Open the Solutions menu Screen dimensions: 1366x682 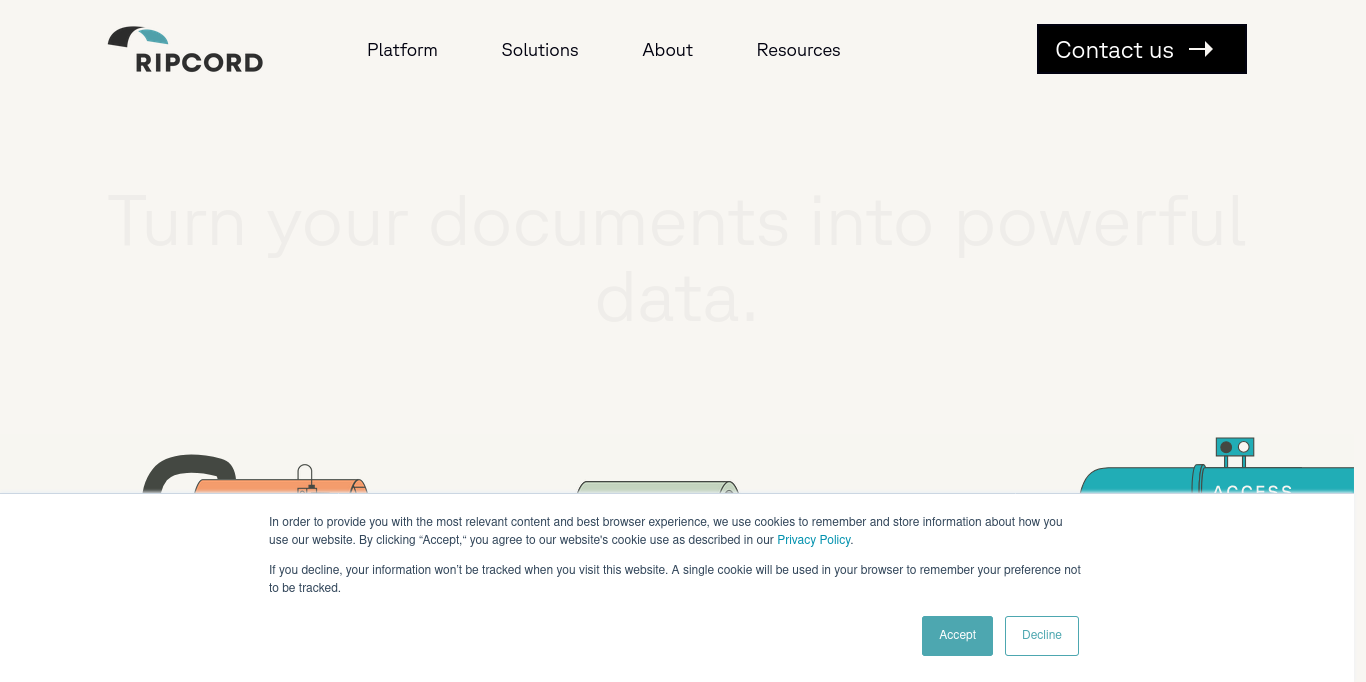540,50
